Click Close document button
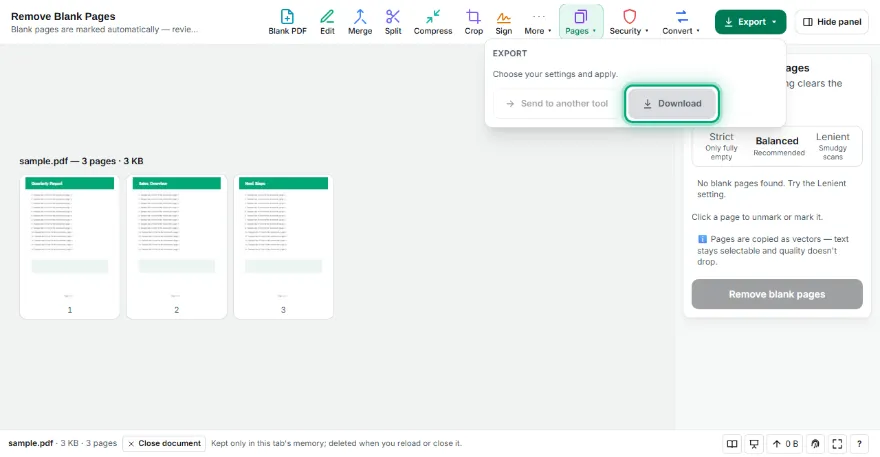The image size is (880, 457). click(x=164, y=444)
